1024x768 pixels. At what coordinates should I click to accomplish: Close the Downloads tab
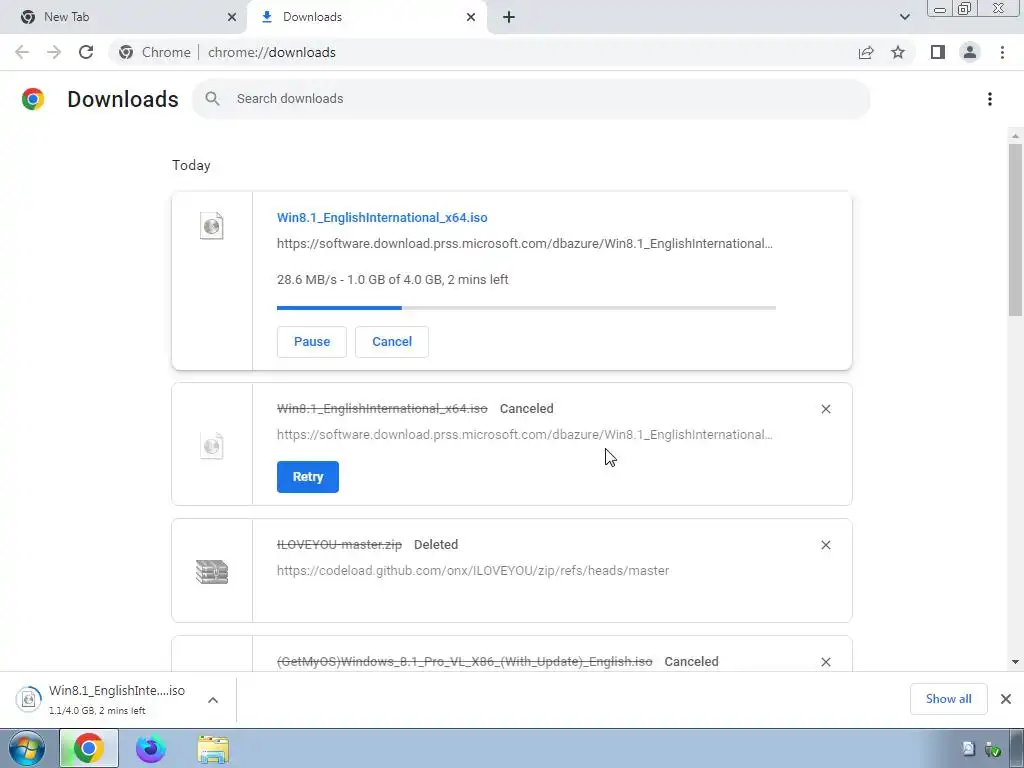click(x=471, y=17)
